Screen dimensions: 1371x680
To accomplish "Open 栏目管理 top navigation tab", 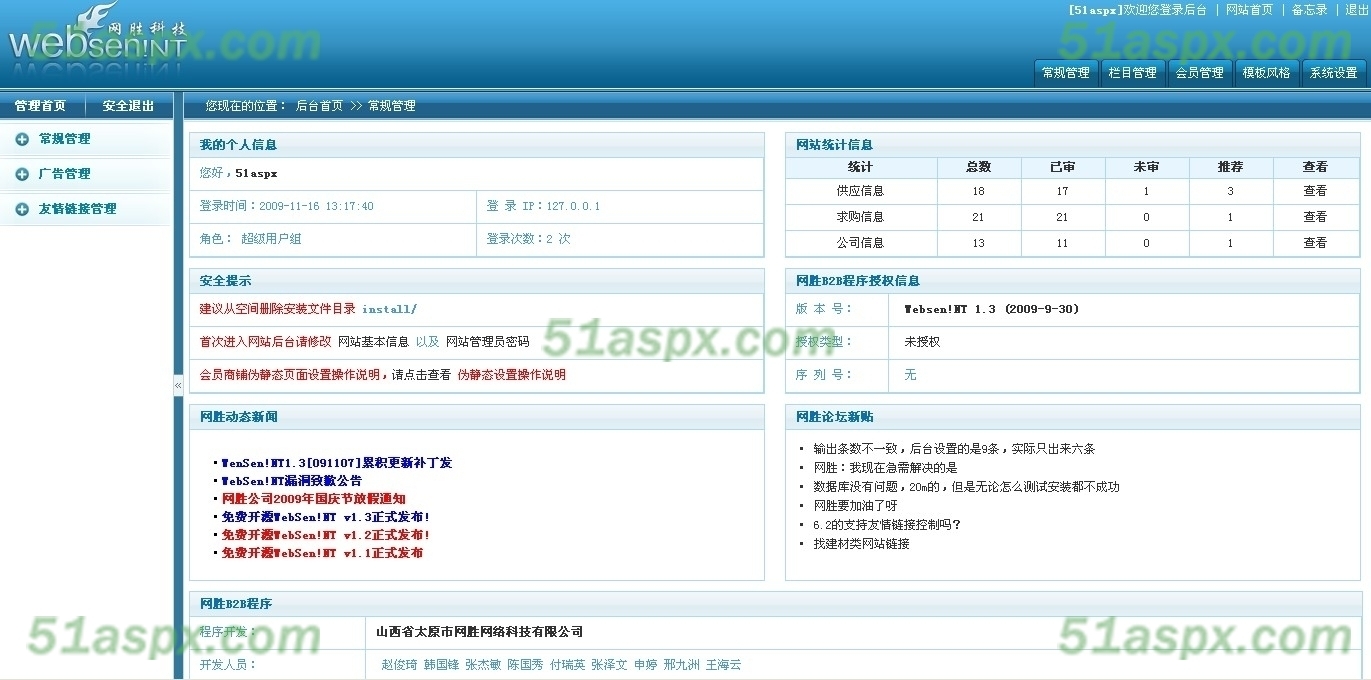I will tap(1132, 73).
